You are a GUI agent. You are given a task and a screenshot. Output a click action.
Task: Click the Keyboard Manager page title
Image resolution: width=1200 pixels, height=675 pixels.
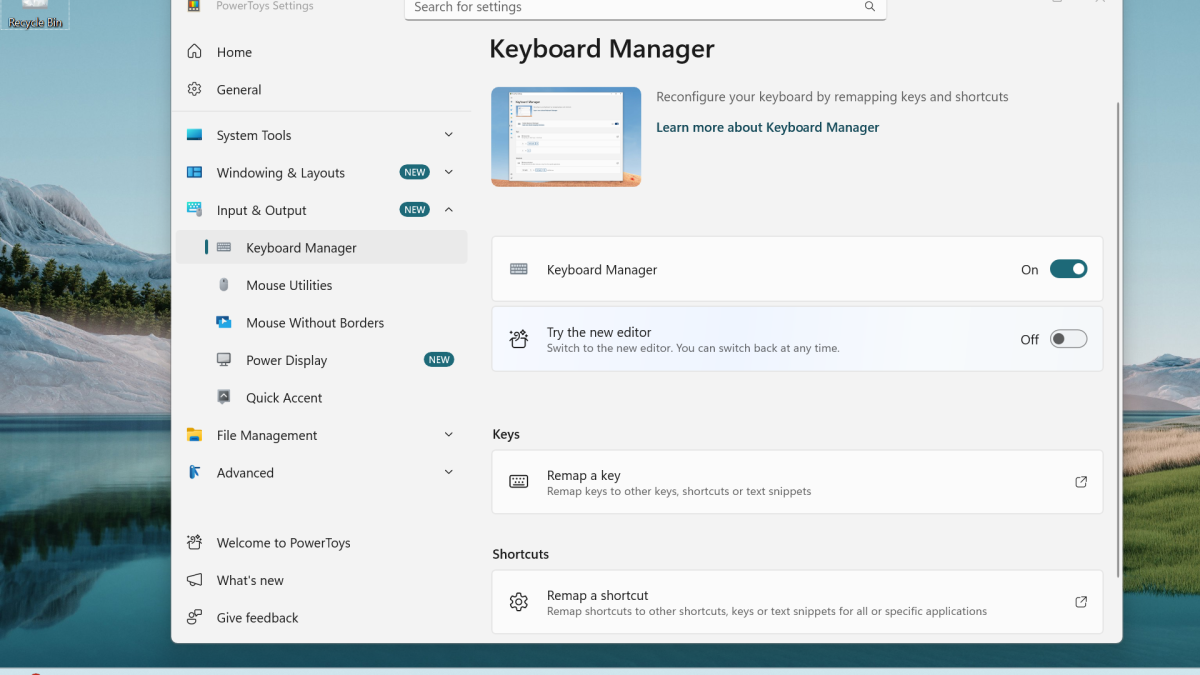(x=602, y=48)
